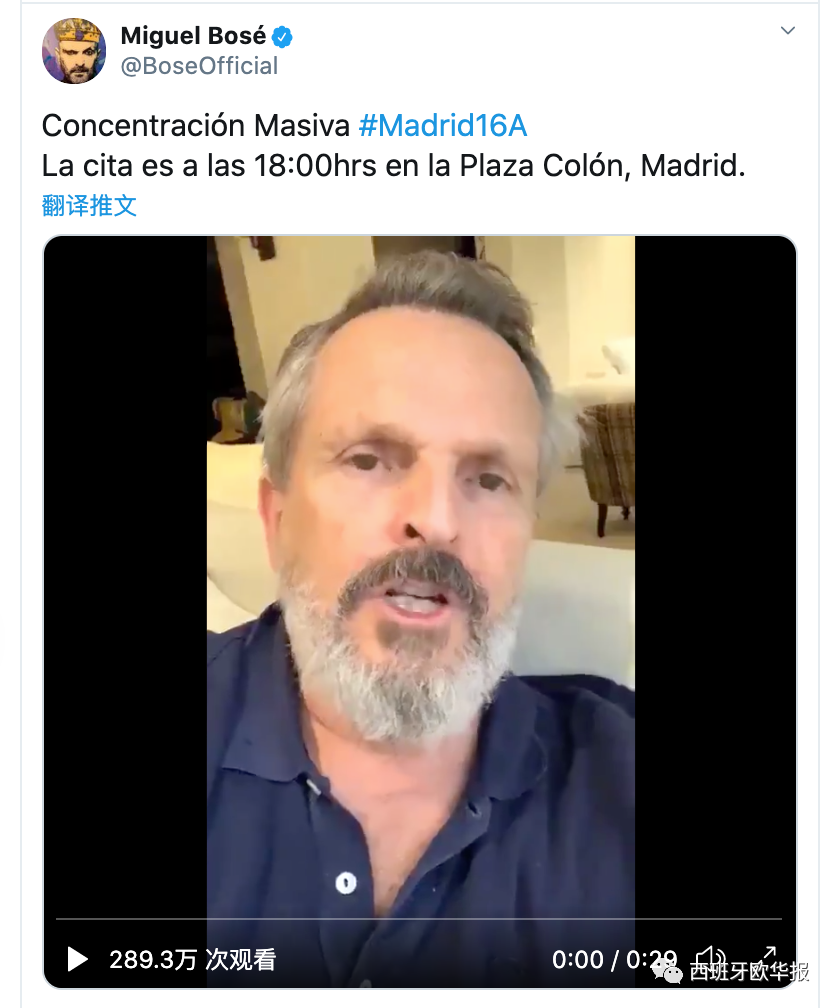Open the @BoseOfficial handle link
Image resolution: width=836 pixels, height=1008 pixels.
pyautogui.click(x=199, y=66)
